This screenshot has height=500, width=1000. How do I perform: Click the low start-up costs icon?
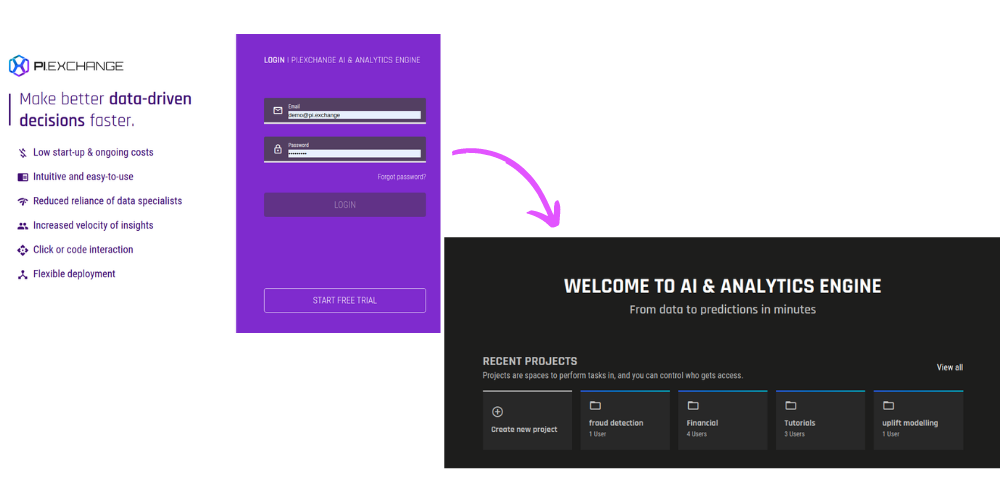click(23, 153)
